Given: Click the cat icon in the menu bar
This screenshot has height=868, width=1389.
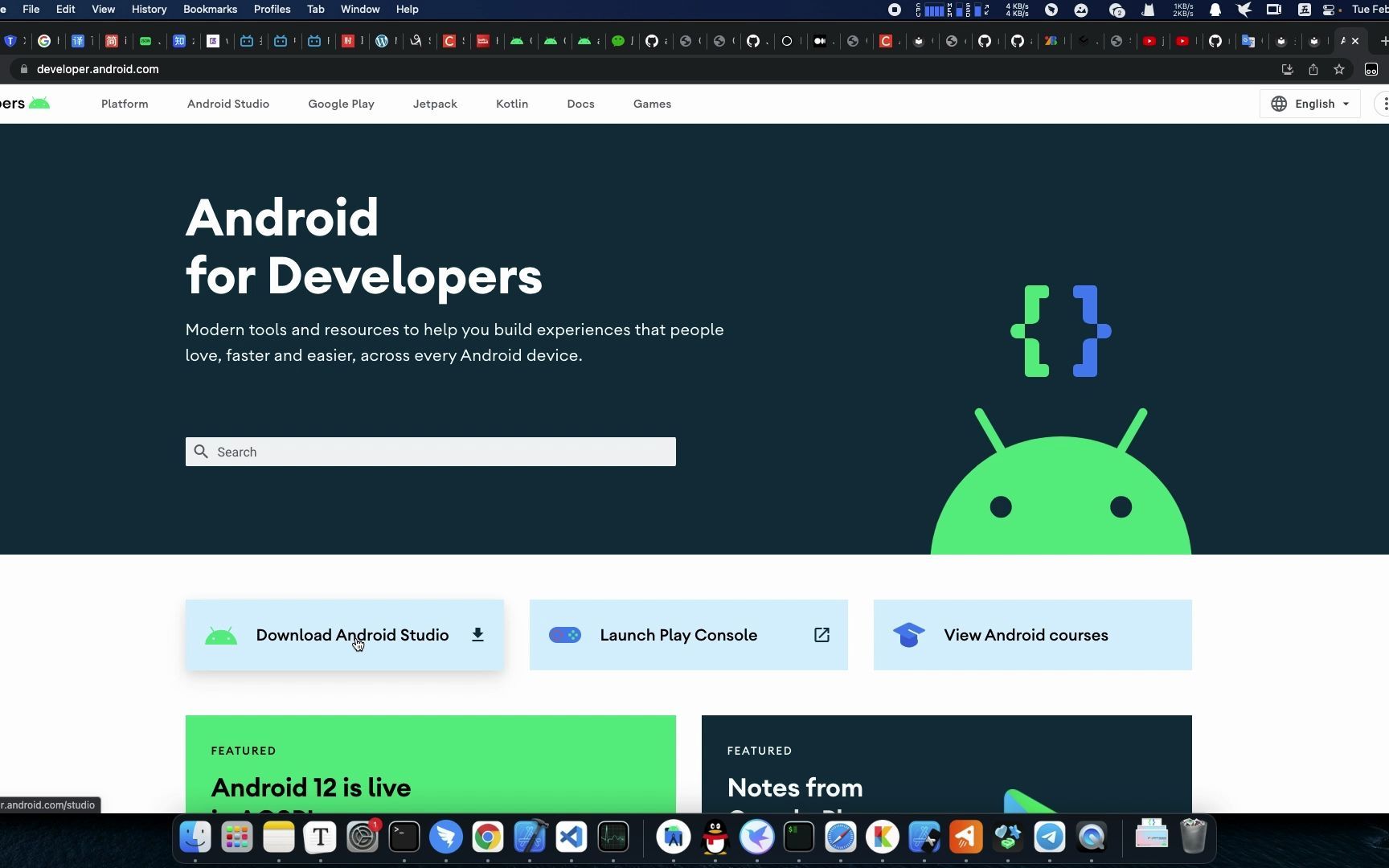Looking at the screenshot, I should tap(1149, 10).
